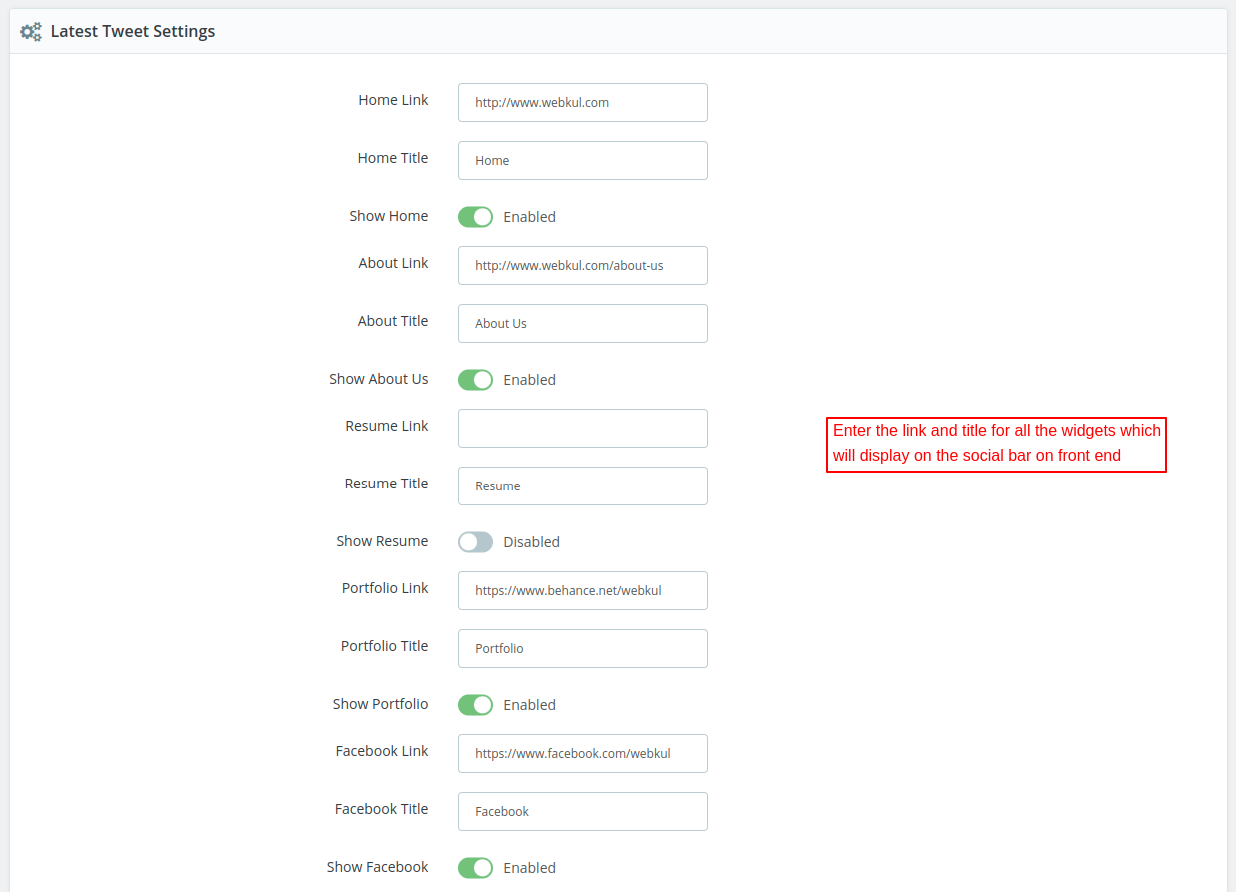Toggle the Show Facebook switch
1236x892 pixels.
tap(476, 868)
